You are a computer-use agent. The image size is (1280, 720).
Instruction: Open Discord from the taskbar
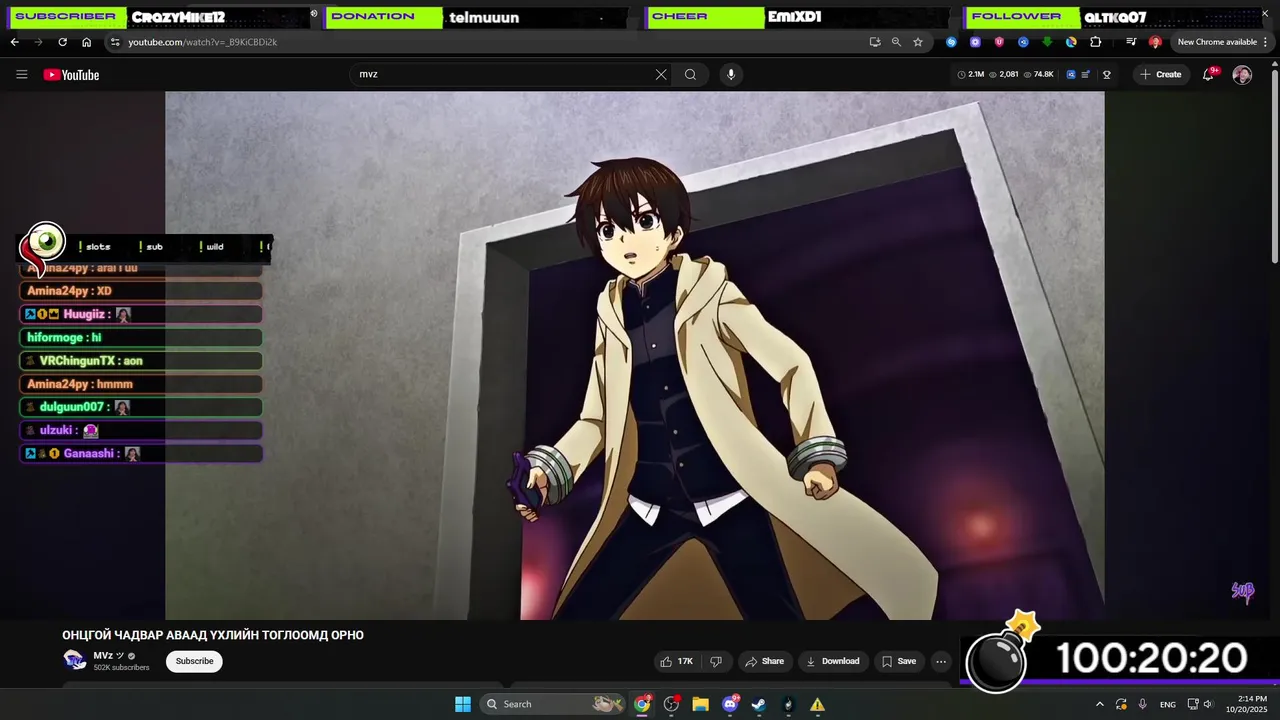click(x=730, y=704)
